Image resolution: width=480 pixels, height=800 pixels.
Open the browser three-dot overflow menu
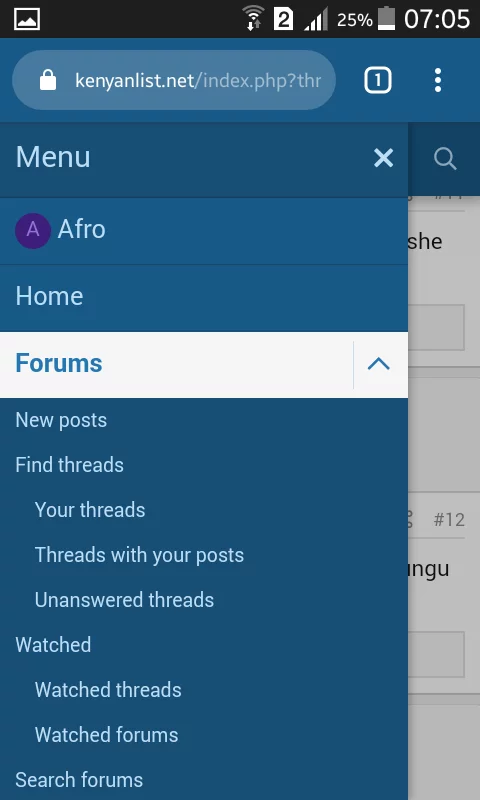tap(437, 80)
